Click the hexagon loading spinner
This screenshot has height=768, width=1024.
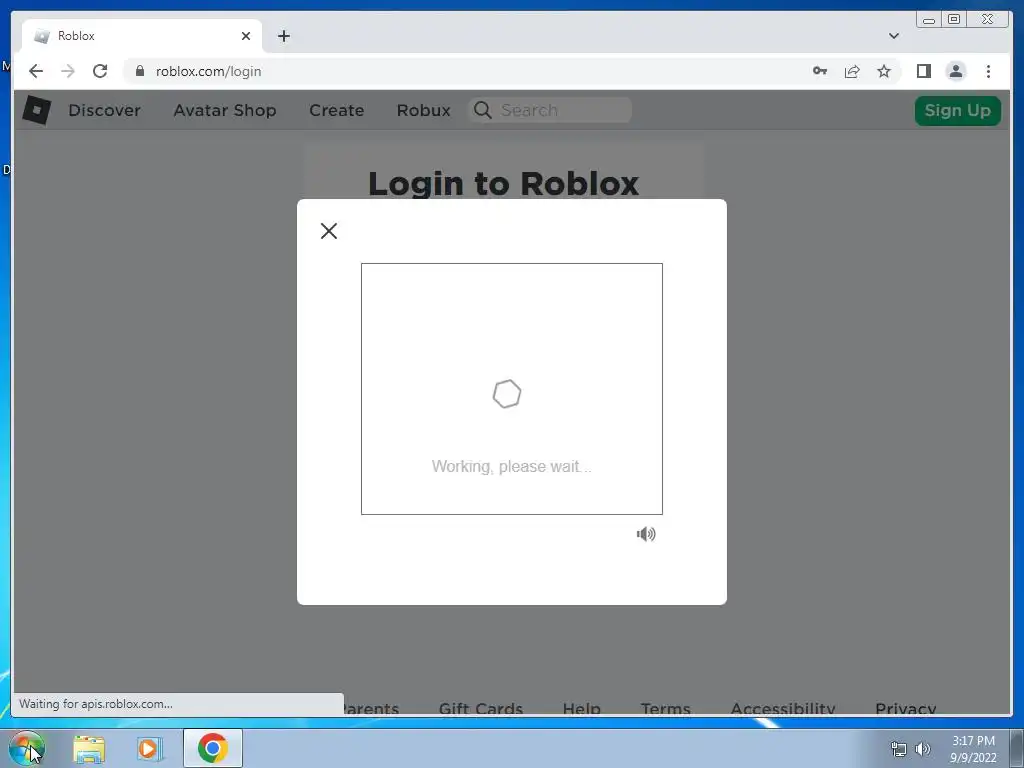tap(507, 394)
